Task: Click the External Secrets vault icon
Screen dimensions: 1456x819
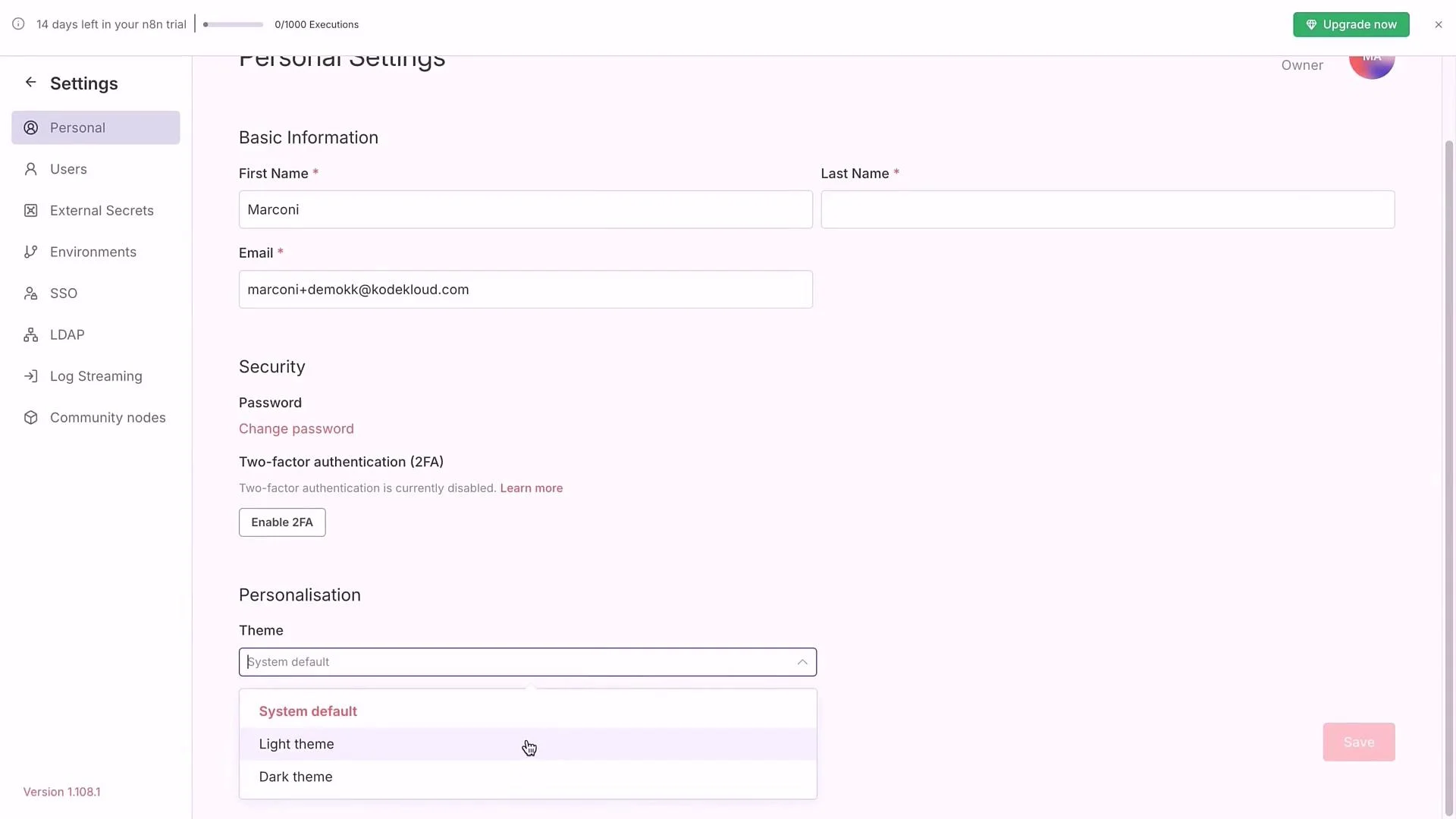Action: click(30, 211)
